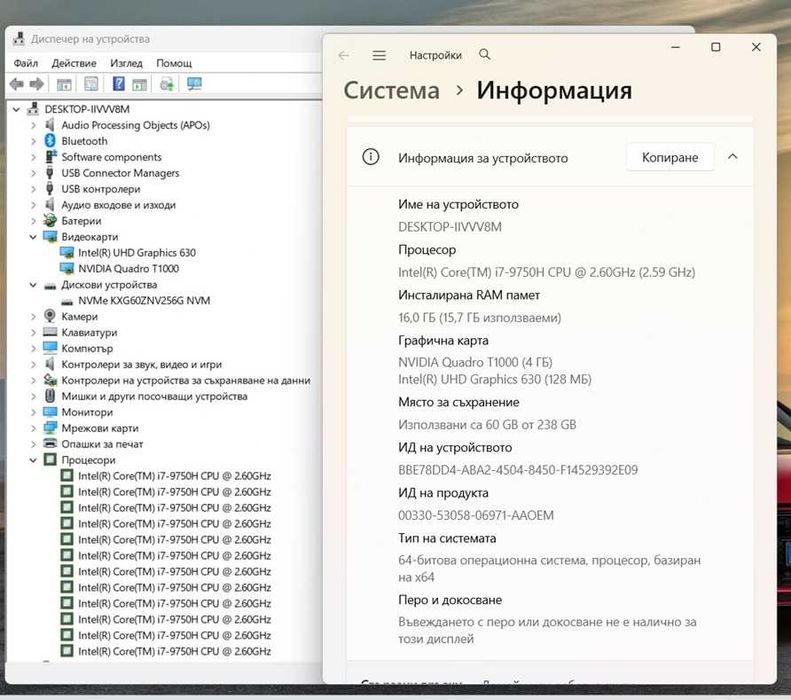Click the blue Help question mark toolbar icon
Screen dimensions: 791x700
[119, 83]
